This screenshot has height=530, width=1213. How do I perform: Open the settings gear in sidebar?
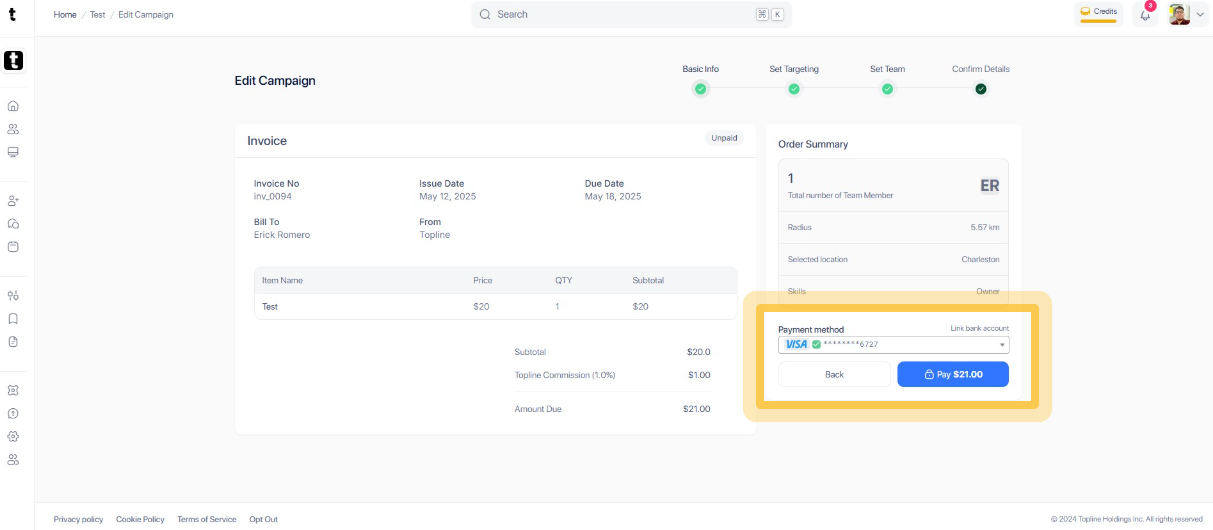pos(13,436)
